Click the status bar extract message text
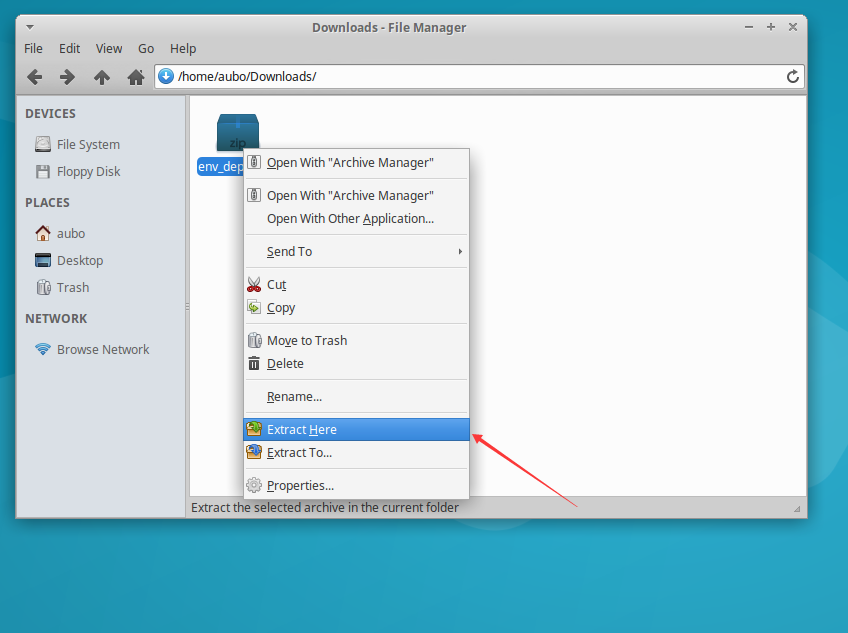Image resolution: width=848 pixels, height=633 pixels. pos(324,507)
